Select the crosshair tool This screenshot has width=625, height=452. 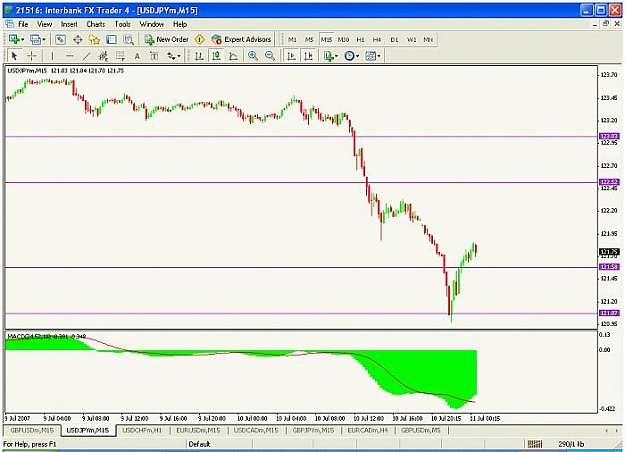31,56
